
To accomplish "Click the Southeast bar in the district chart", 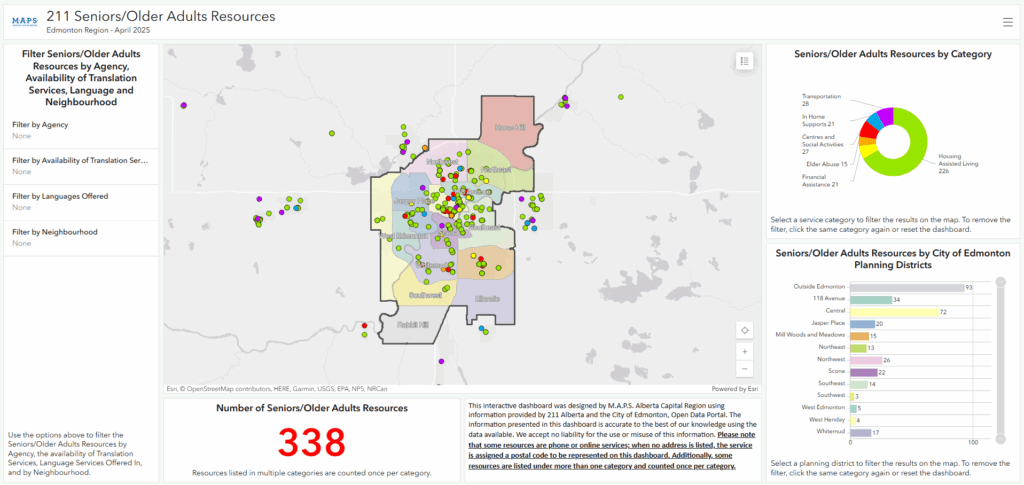I will (x=858, y=384).
